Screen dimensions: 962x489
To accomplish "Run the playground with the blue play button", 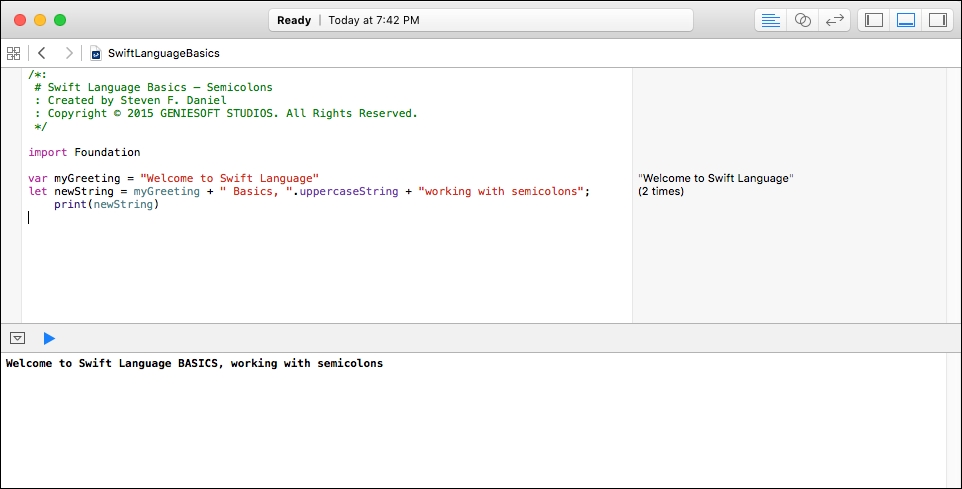I will tap(49, 338).
